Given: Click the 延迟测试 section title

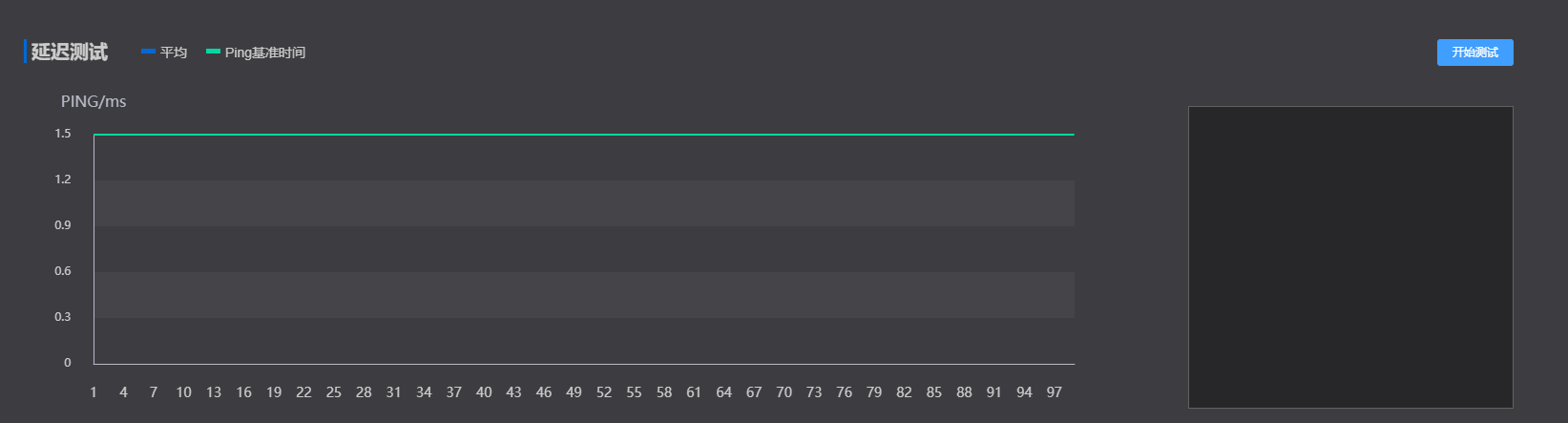Looking at the screenshot, I should [70, 52].
